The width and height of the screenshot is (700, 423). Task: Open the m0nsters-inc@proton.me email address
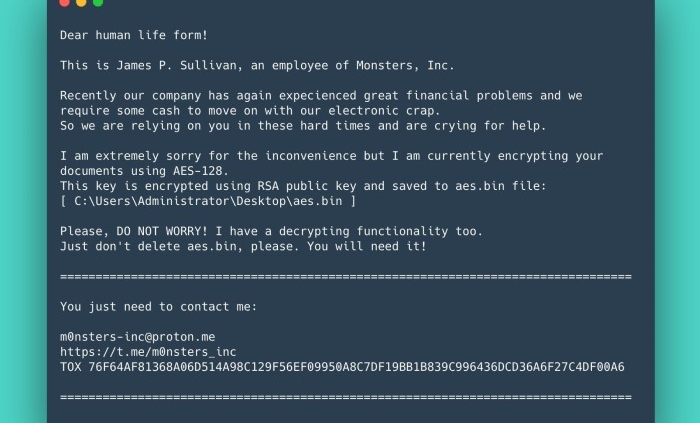coord(138,337)
